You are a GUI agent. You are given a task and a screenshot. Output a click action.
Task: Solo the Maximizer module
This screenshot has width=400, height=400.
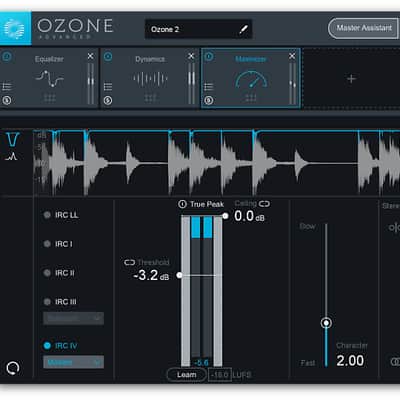[209, 100]
